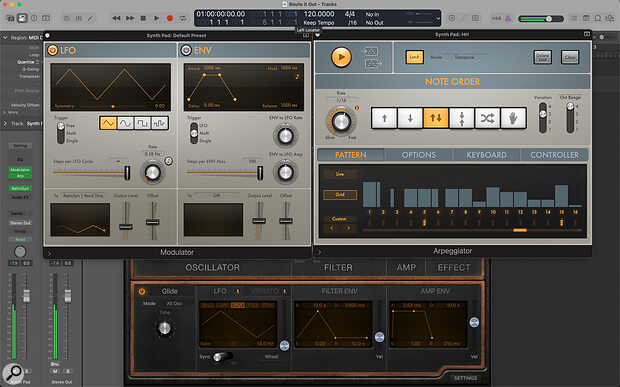The height and width of the screenshot is (387, 620).
Task: Select the Up note order button
Action: coord(384,118)
